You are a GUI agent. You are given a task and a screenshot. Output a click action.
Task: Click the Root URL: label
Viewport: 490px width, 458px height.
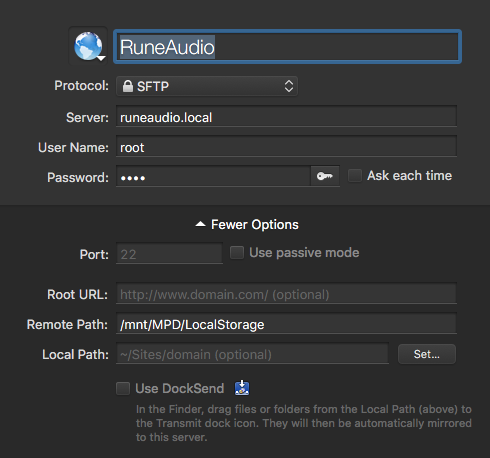click(78, 294)
